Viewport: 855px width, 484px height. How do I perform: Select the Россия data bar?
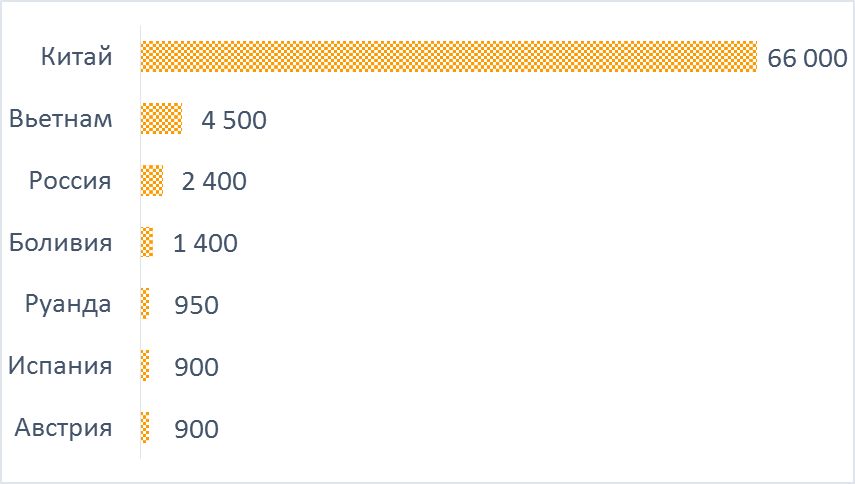[152, 180]
